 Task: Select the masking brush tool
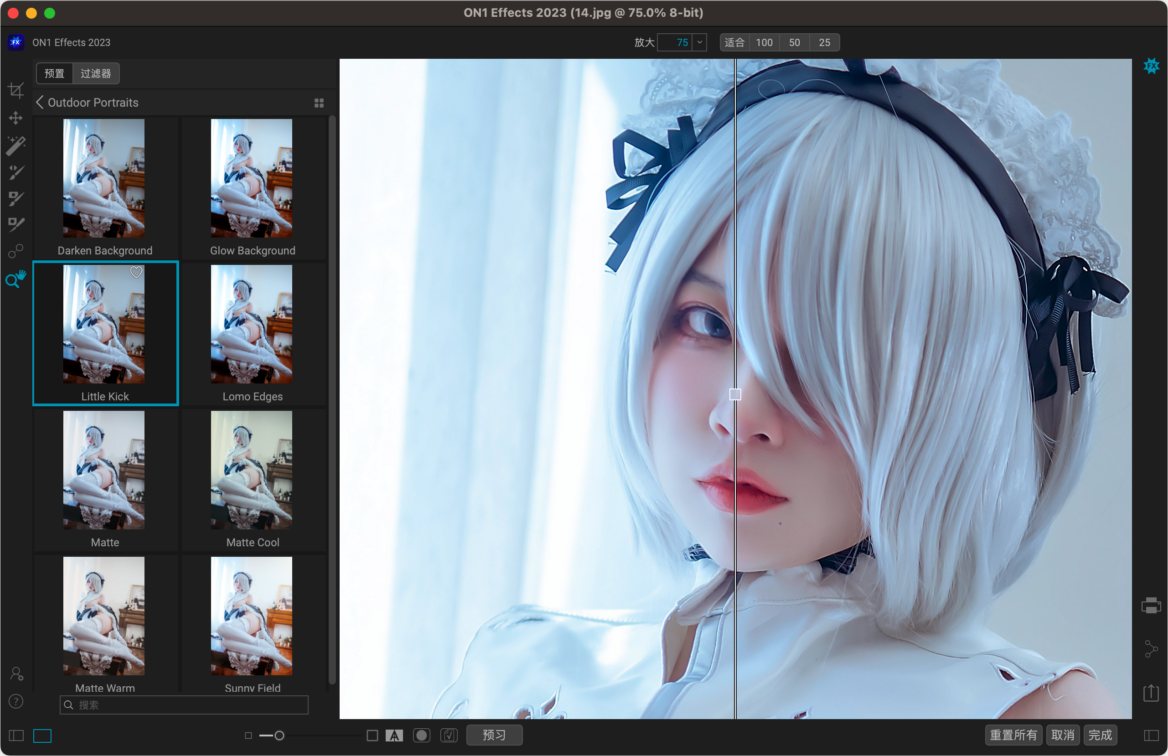16,172
